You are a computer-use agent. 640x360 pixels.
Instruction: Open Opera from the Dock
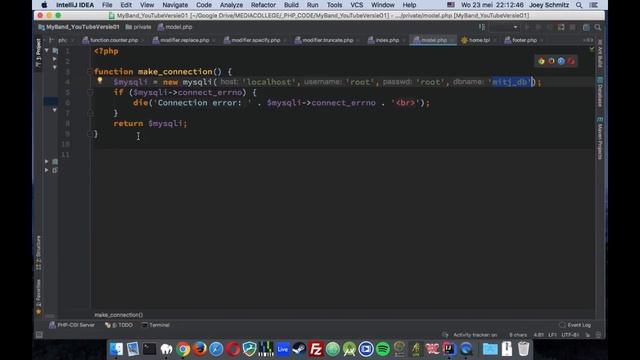pyautogui.click(x=233, y=349)
